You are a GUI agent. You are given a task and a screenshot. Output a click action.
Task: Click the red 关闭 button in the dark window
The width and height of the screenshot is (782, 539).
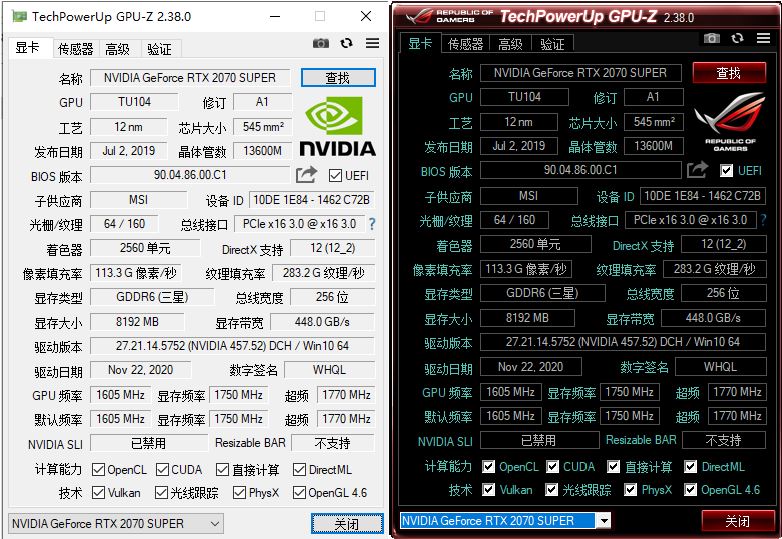point(737,521)
